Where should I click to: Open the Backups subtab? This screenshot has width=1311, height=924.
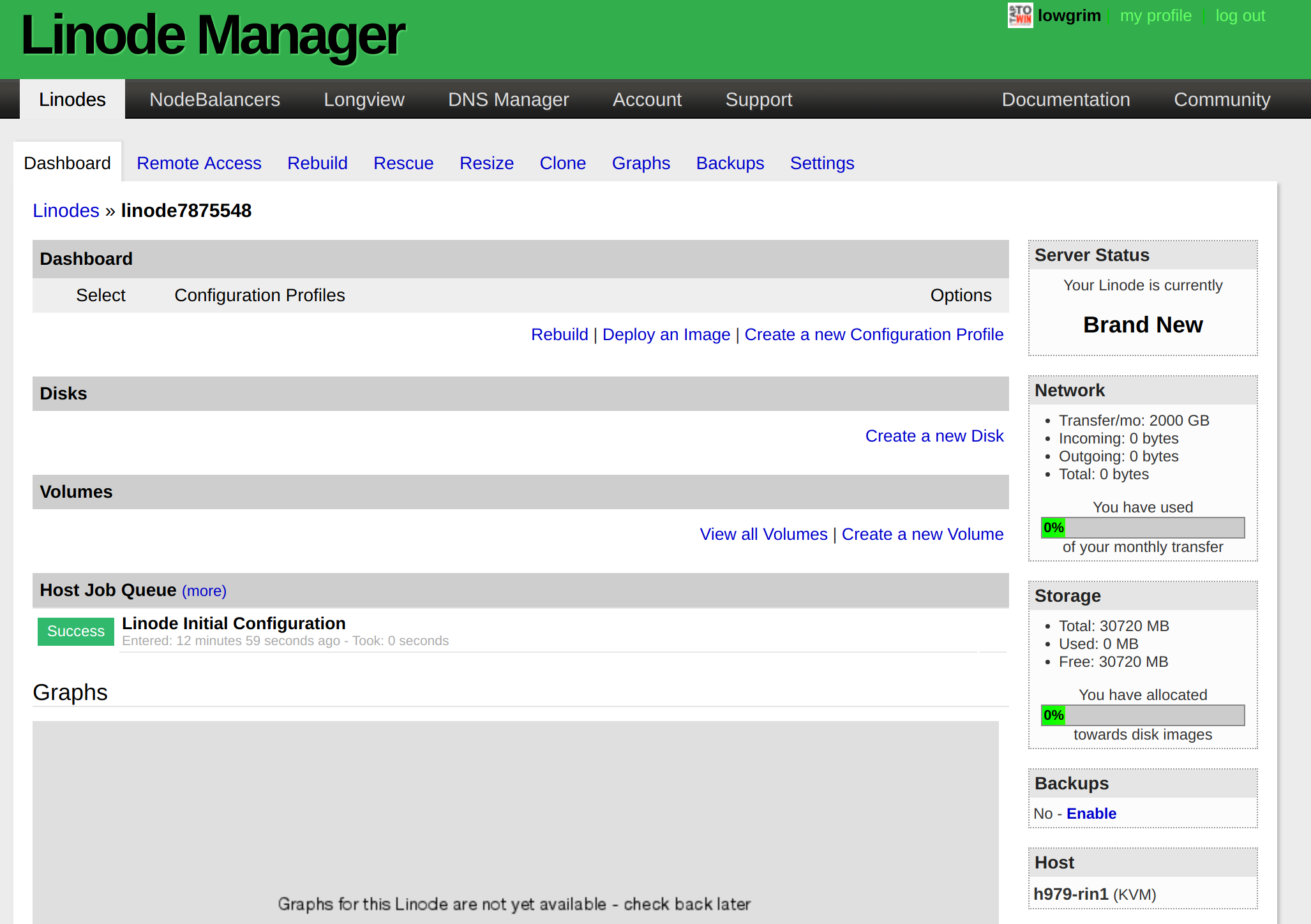tap(730, 163)
